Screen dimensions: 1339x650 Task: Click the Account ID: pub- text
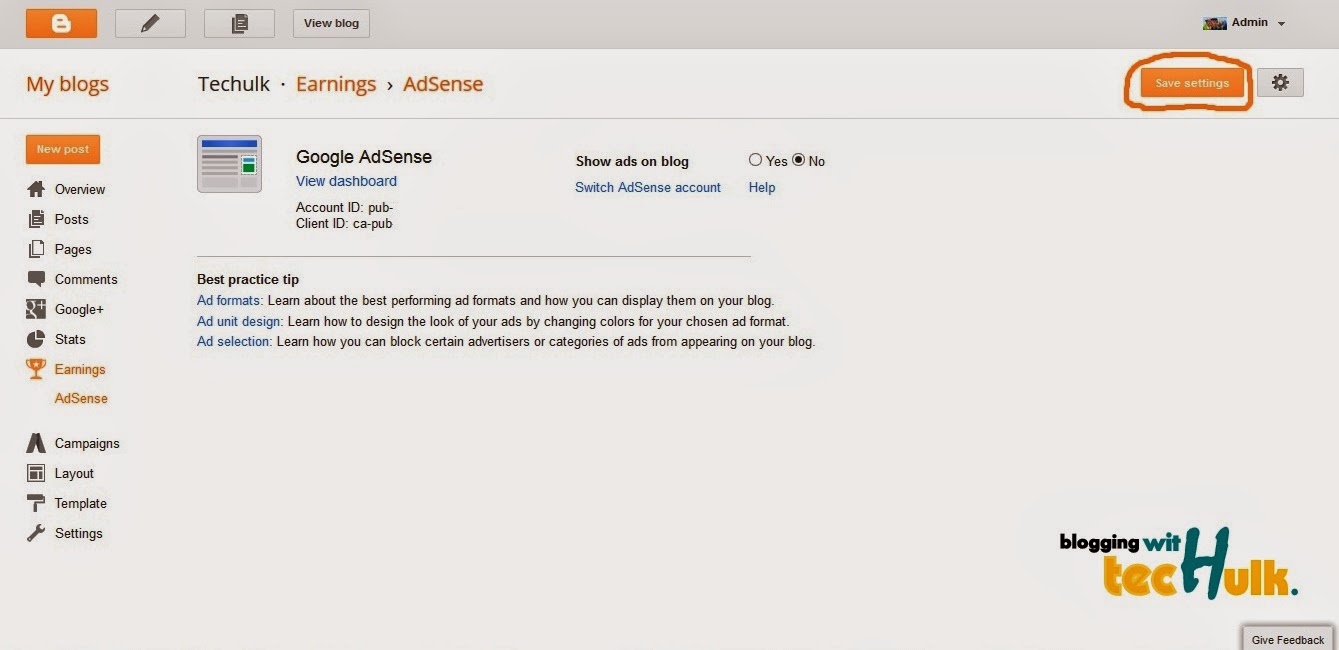click(345, 208)
